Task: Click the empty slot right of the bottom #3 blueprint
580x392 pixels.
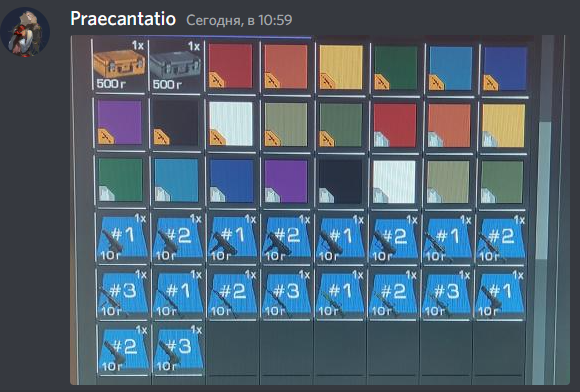Action: click(x=233, y=349)
